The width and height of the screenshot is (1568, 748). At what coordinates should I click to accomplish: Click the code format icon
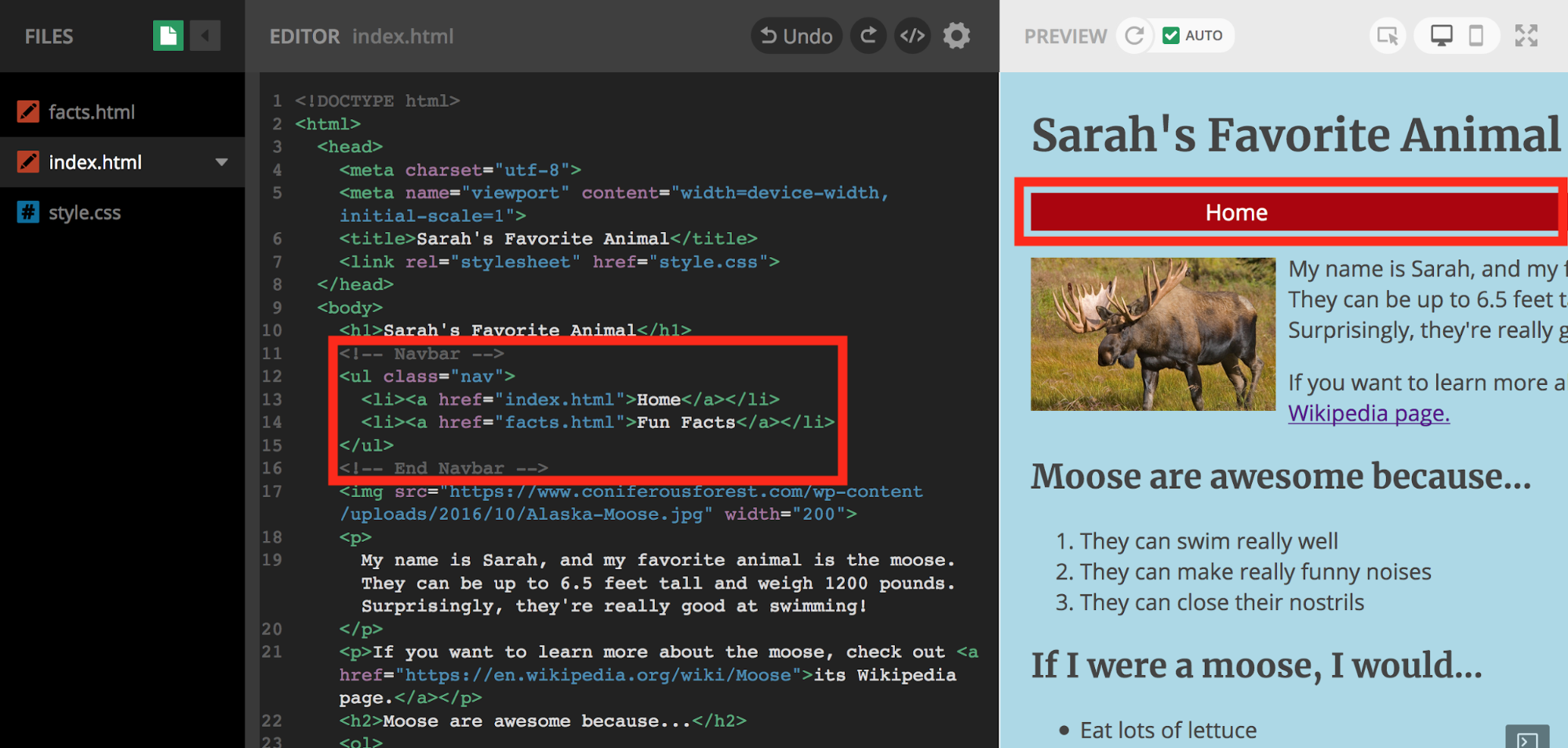tap(912, 36)
